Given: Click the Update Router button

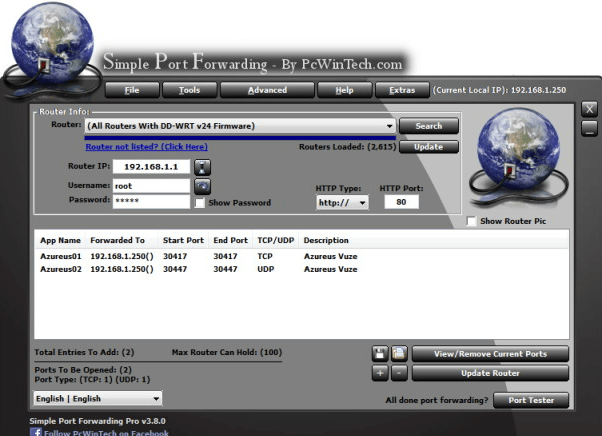Looking at the screenshot, I should [490, 373].
